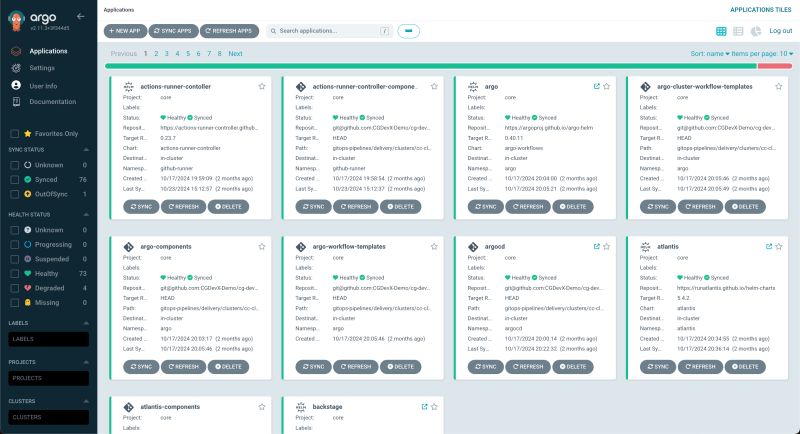The image size is (800, 434).
Task: Collapse the Labels filter section
Action: [x=86, y=323]
